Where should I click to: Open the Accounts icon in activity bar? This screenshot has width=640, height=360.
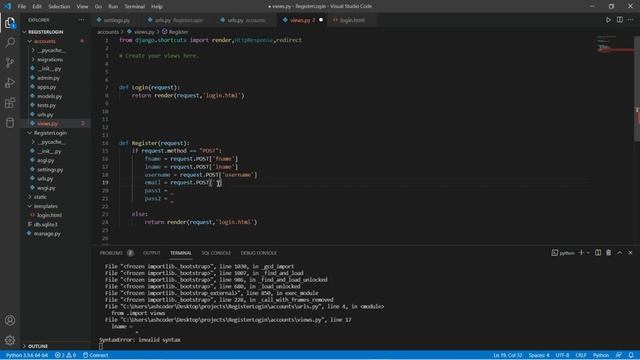coord(10,320)
